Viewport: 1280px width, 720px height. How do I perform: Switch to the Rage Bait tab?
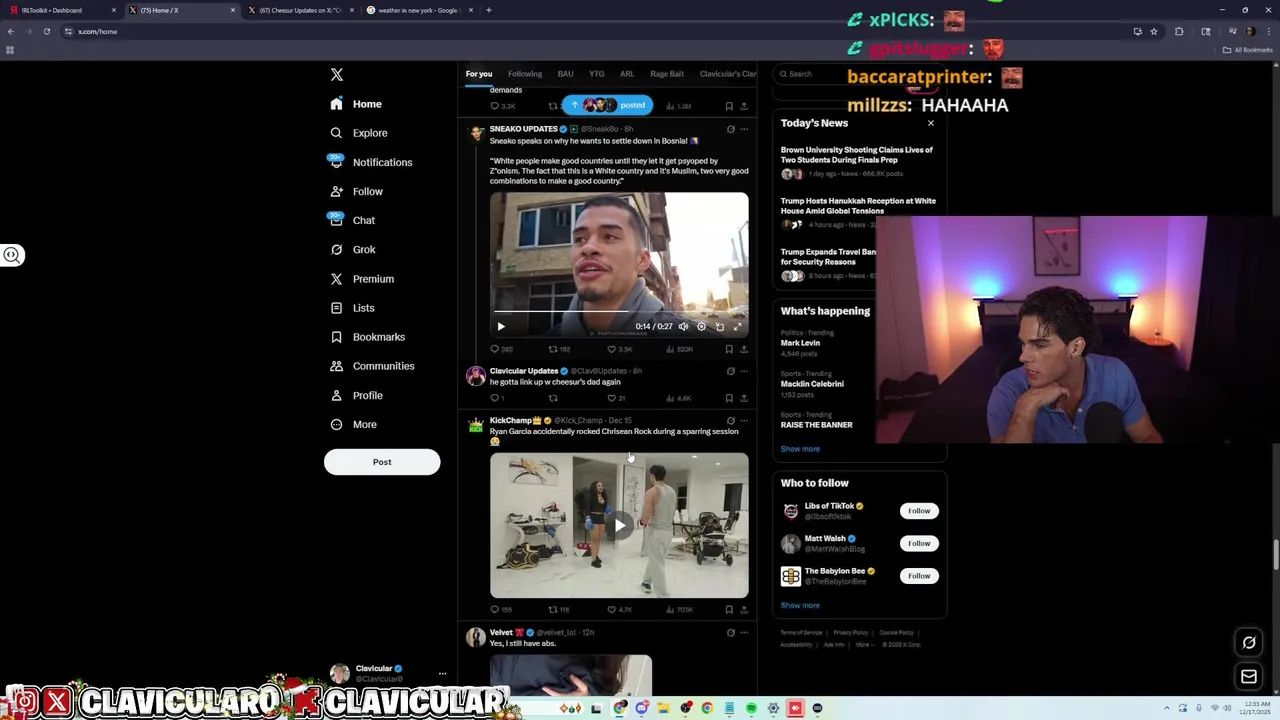coord(667,74)
